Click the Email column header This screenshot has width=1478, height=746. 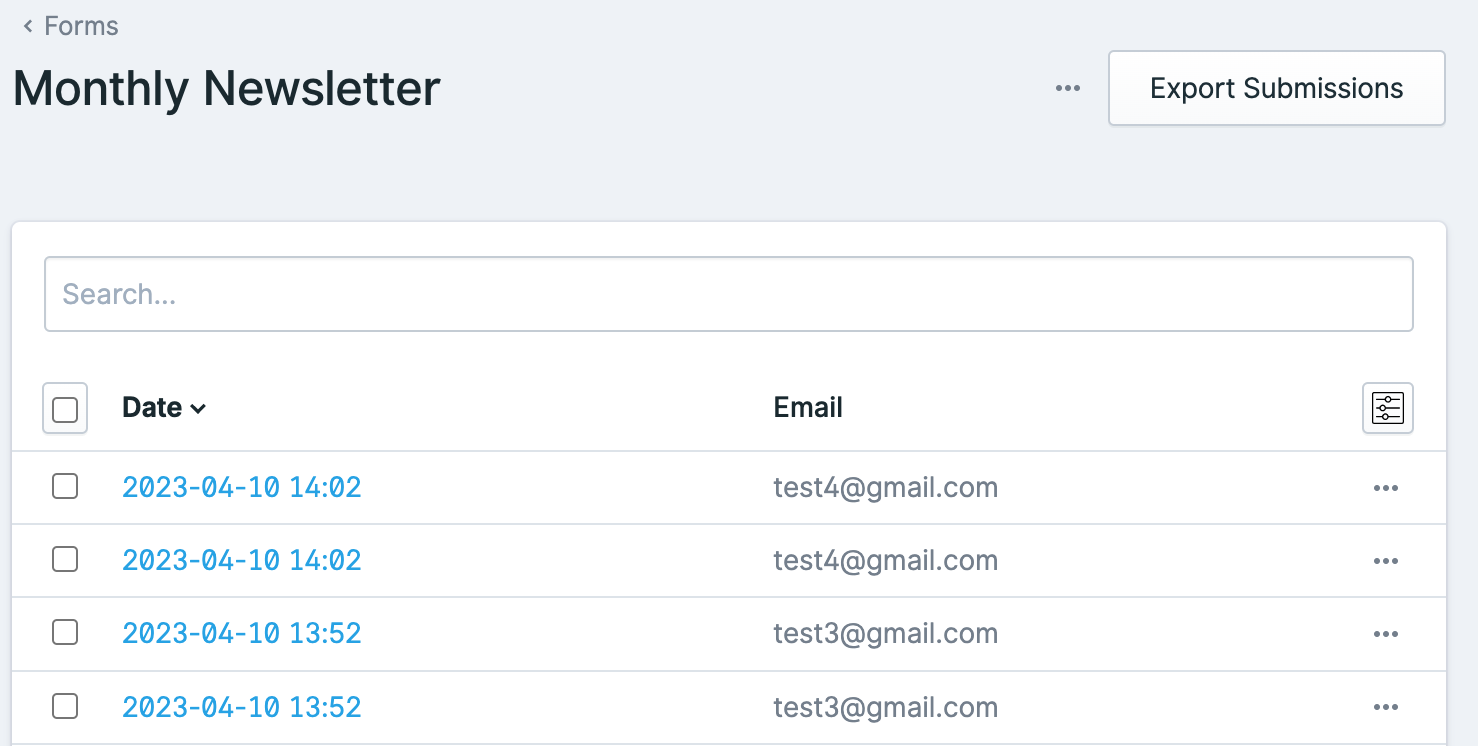coord(808,408)
